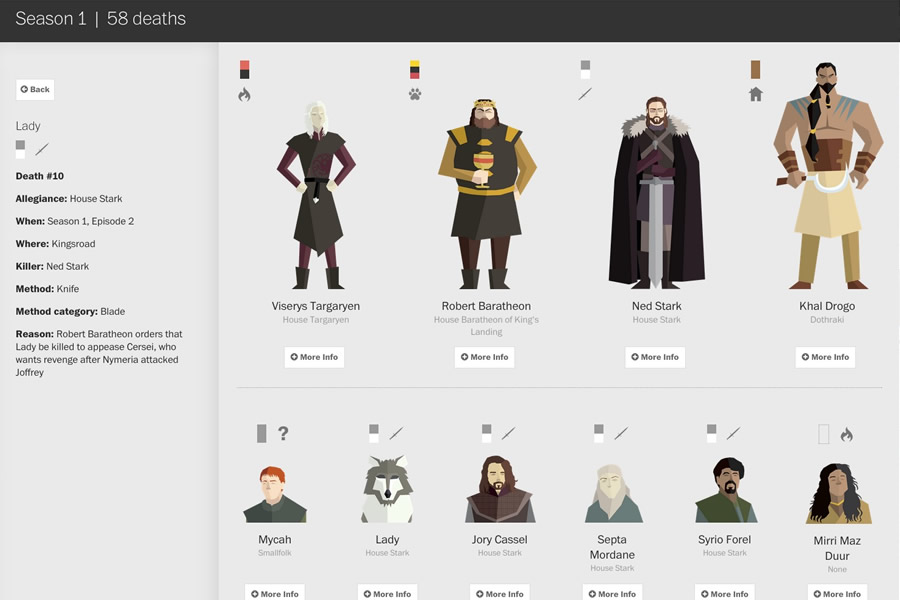Click 'Killer: Ned Stark' line in sidebar
The height and width of the screenshot is (600, 900).
click(52, 266)
